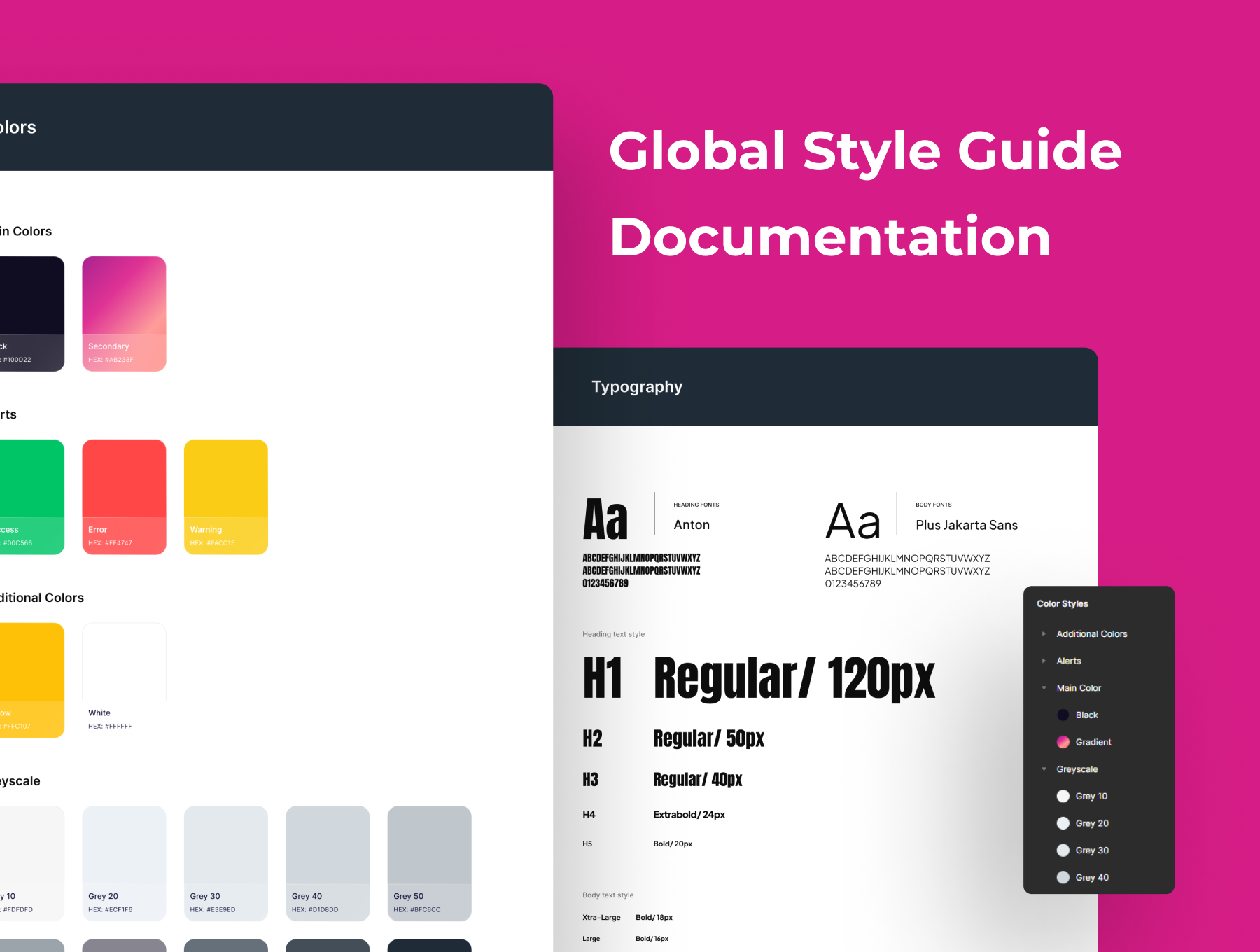1260x952 pixels.
Task: Select the Grey 50 swatch card
Action: [429, 862]
